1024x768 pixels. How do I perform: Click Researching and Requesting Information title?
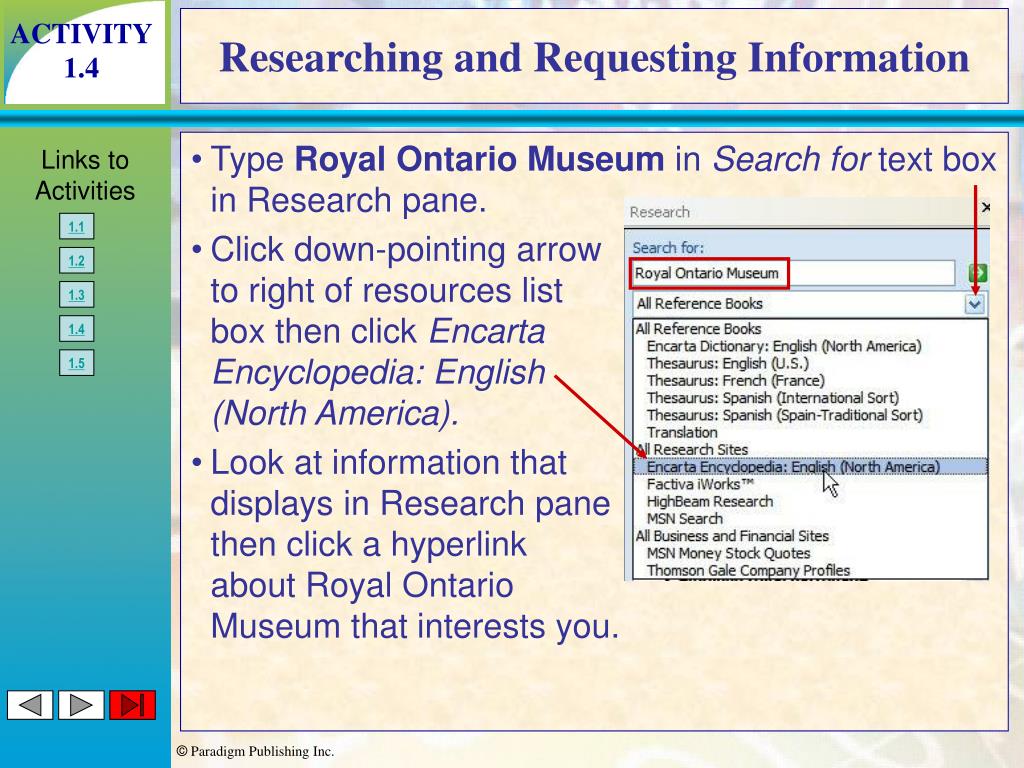pyautogui.click(x=594, y=57)
